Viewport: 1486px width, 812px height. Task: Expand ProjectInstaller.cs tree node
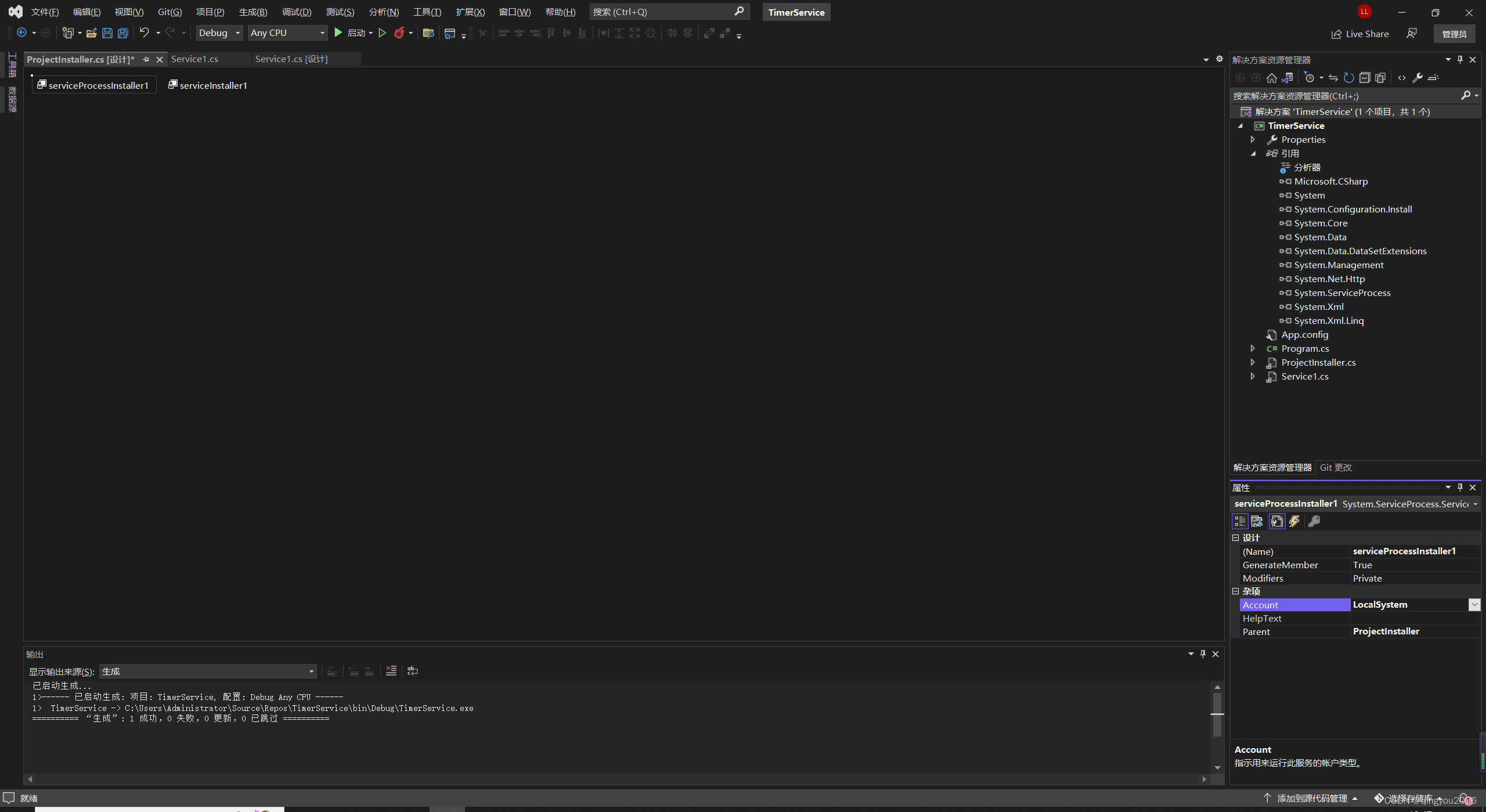1253,363
